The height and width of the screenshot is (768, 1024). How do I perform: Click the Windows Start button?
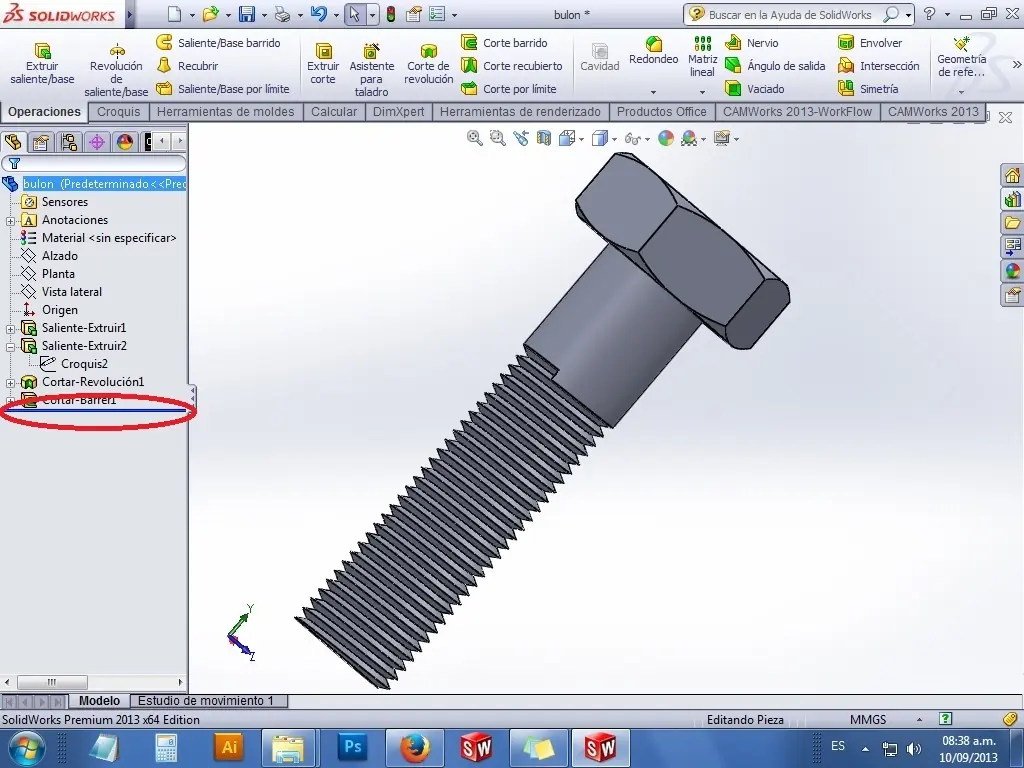pos(26,748)
